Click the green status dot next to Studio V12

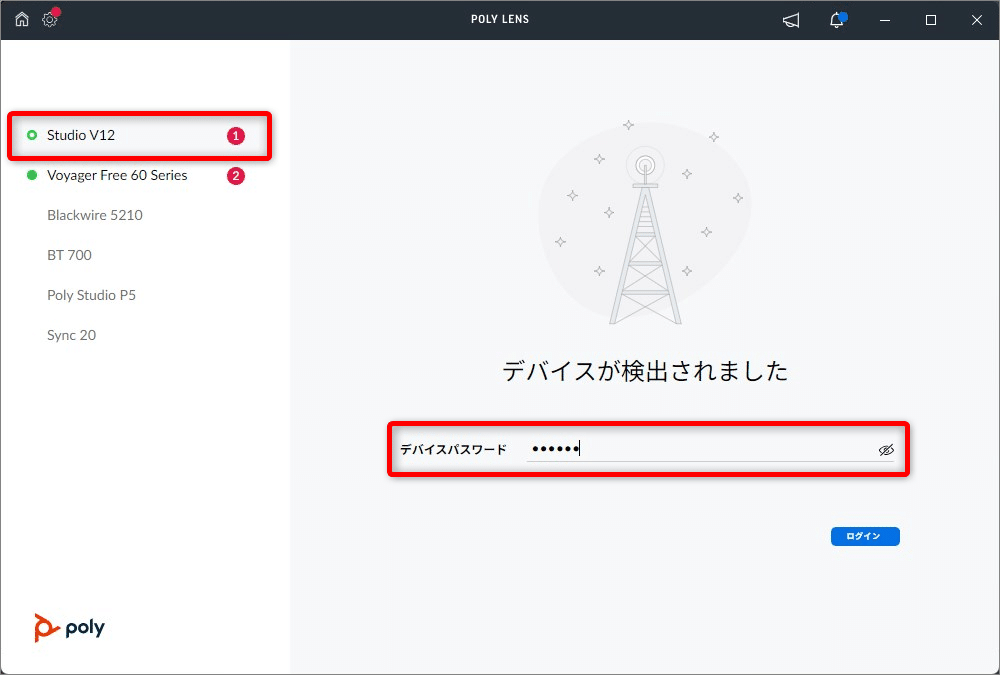click(x=31, y=135)
